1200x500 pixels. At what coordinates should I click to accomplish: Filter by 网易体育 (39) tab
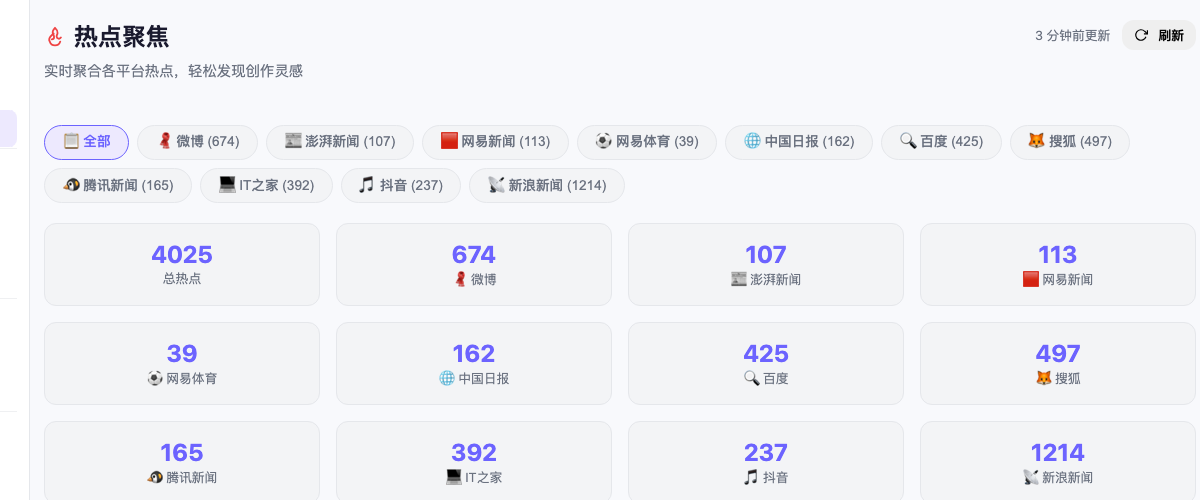[646, 142]
